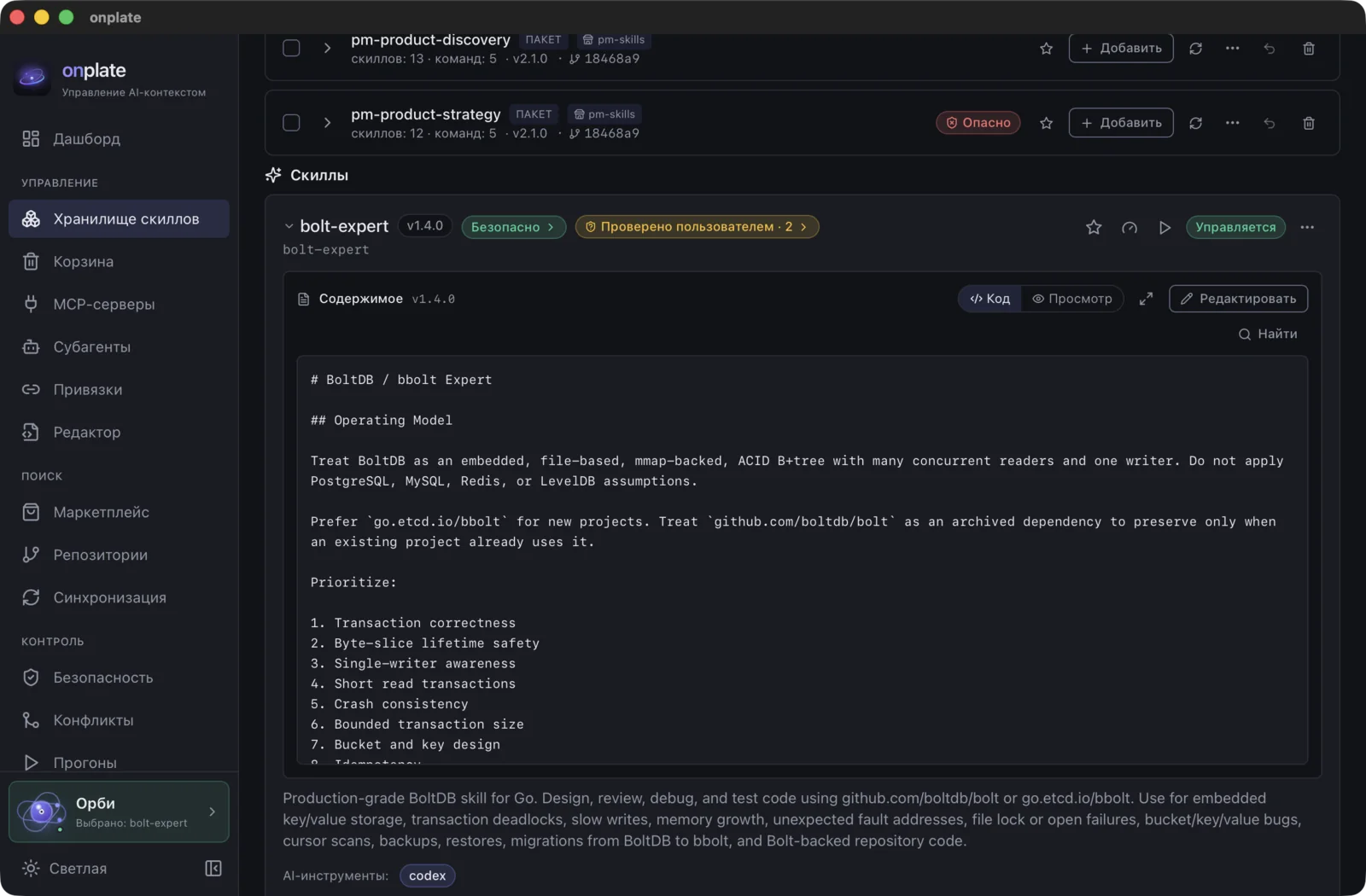This screenshot has width=1366, height=896.
Task: Check the pm-product-discovery checkbox
Action: coord(291,48)
